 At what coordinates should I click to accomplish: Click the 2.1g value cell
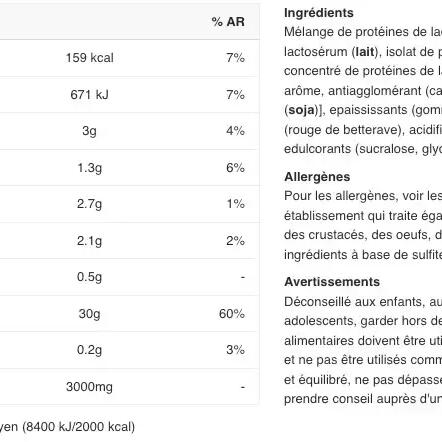[89, 241]
